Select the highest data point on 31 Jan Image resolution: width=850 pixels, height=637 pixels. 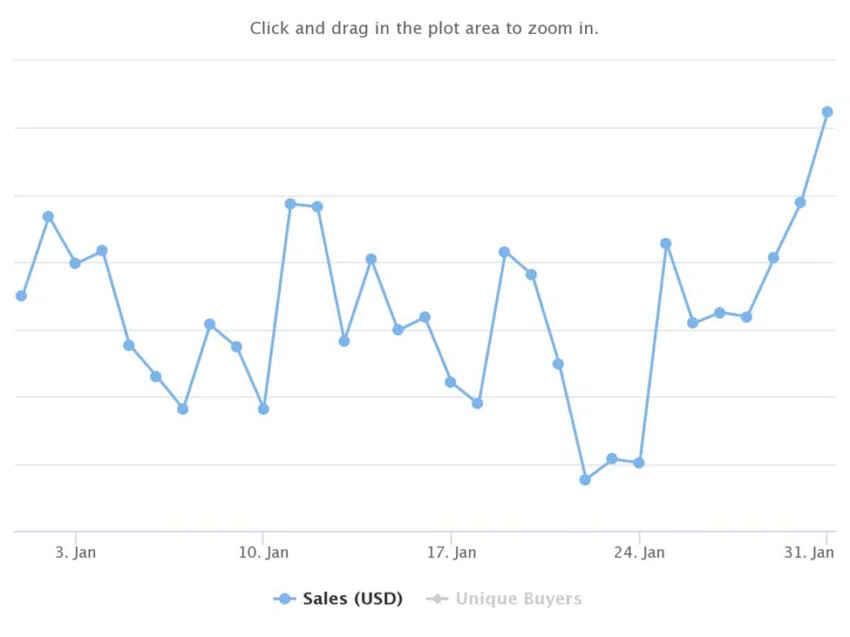click(827, 112)
